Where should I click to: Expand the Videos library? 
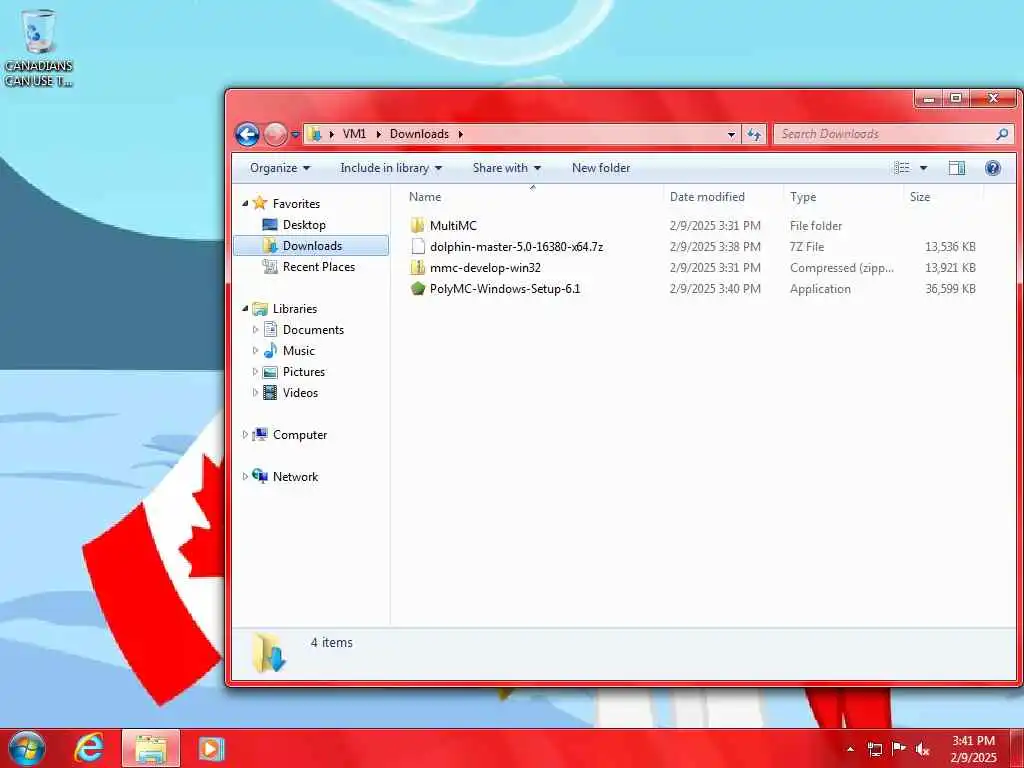[255, 392]
